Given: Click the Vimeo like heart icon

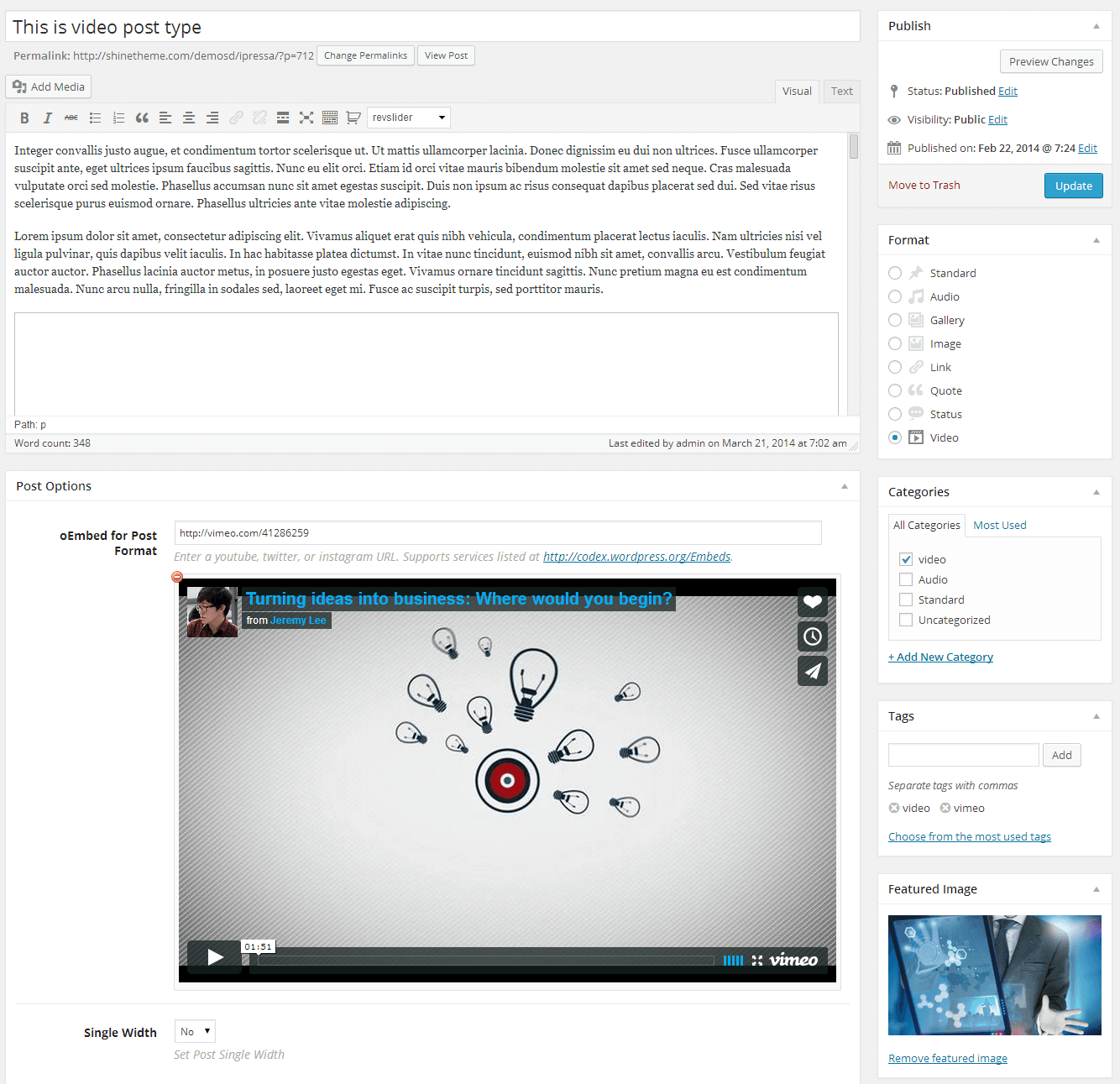Looking at the screenshot, I should pos(812,602).
